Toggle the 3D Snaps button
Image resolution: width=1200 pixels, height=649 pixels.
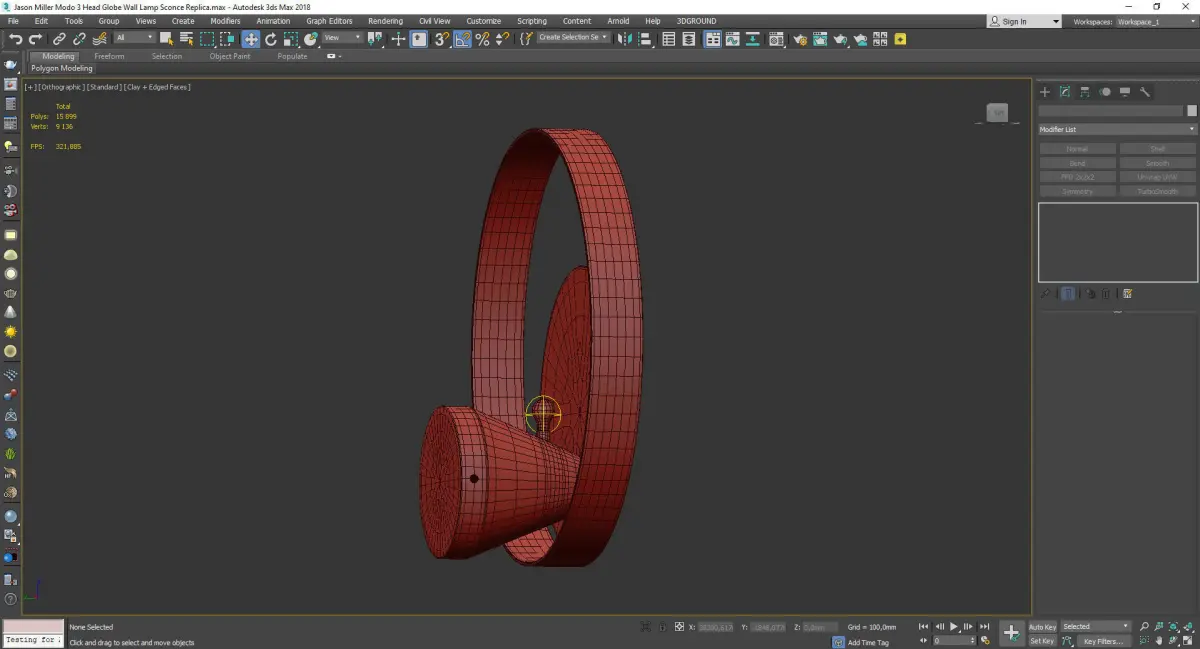point(440,39)
